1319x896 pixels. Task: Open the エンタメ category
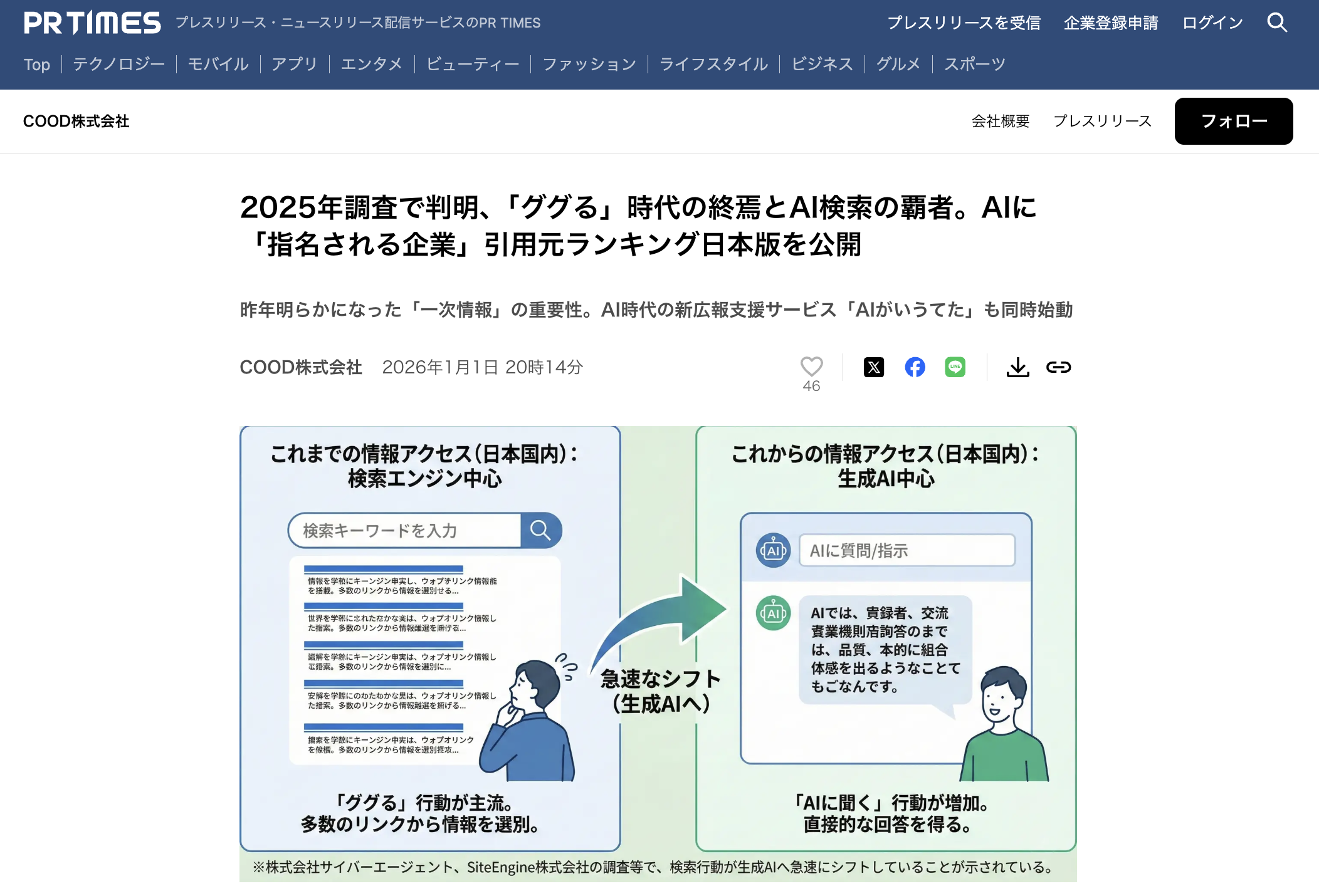point(371,64)
